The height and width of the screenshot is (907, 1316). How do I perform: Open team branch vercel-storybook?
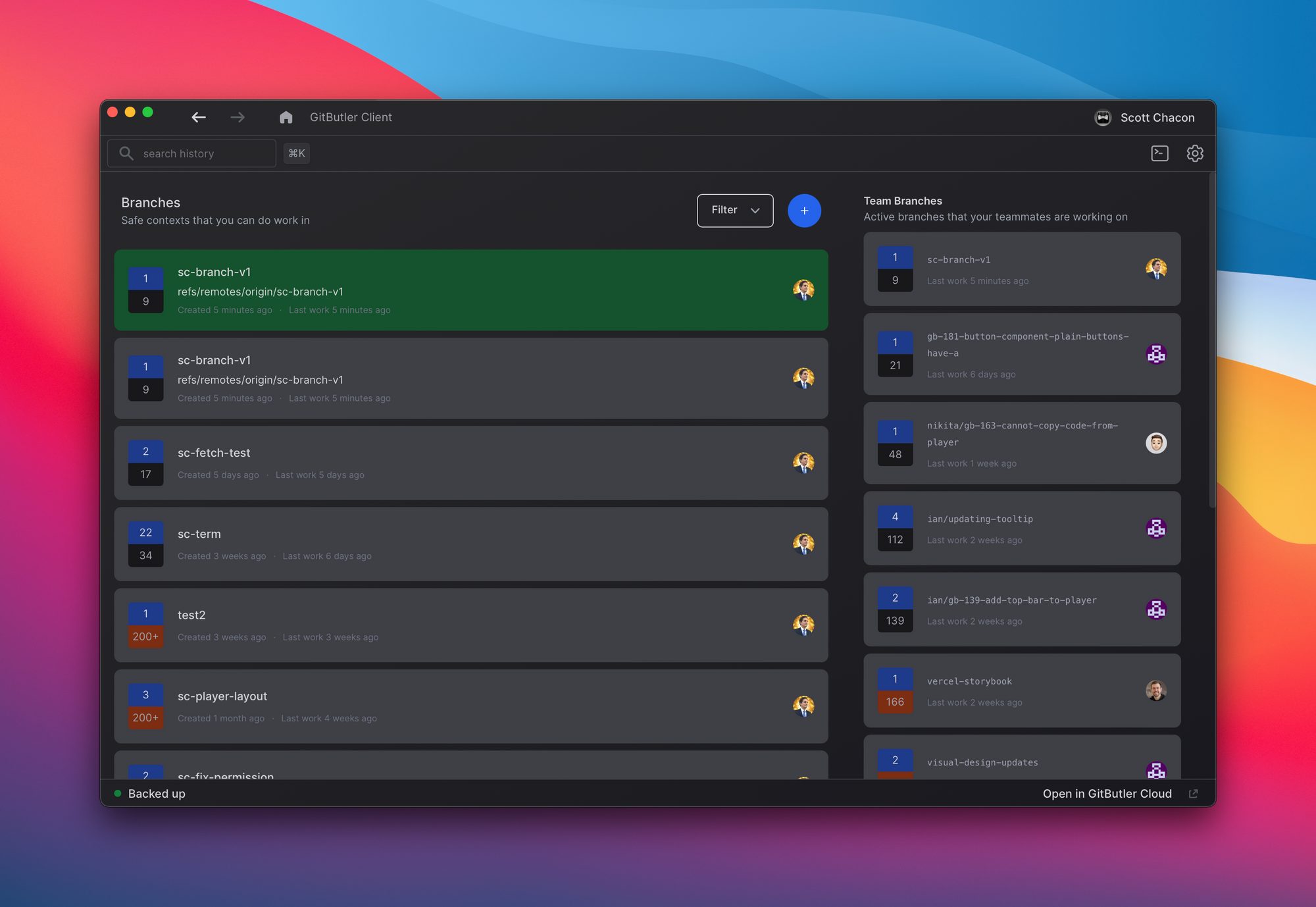click(x=1022, y=690)
